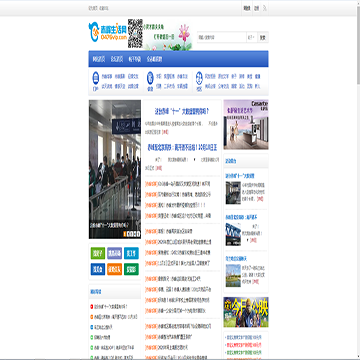
Task: Focus the search text field in header
Action: pyautogui.click(x=222, y=37)
